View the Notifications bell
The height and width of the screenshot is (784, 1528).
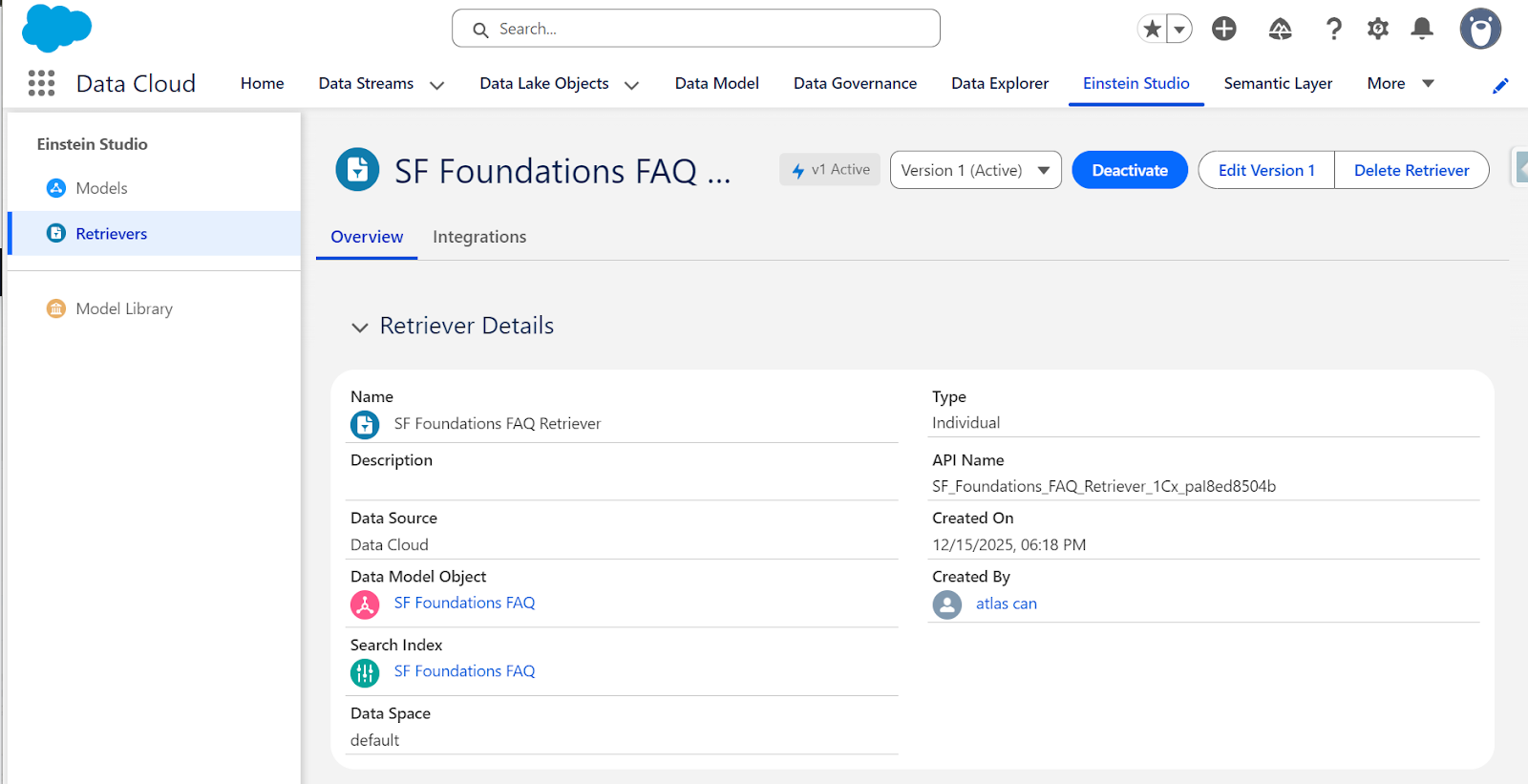tap(1422, 30)
